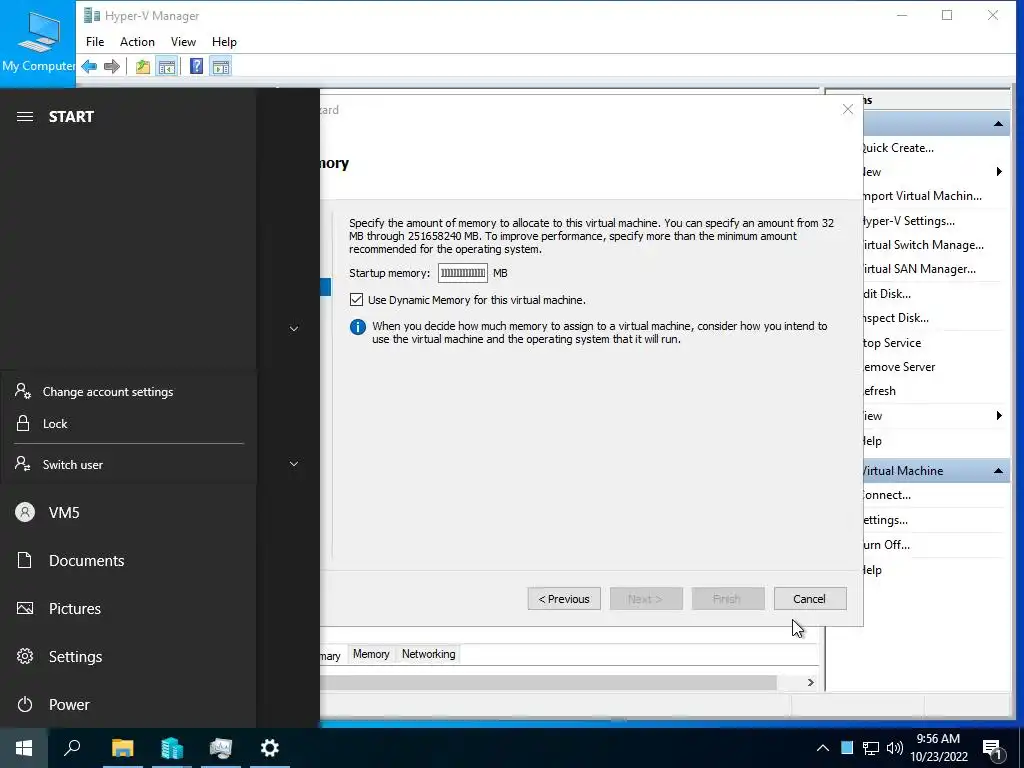
Task: Open the New submenu arrow in Actions
Action: (999, 172)
